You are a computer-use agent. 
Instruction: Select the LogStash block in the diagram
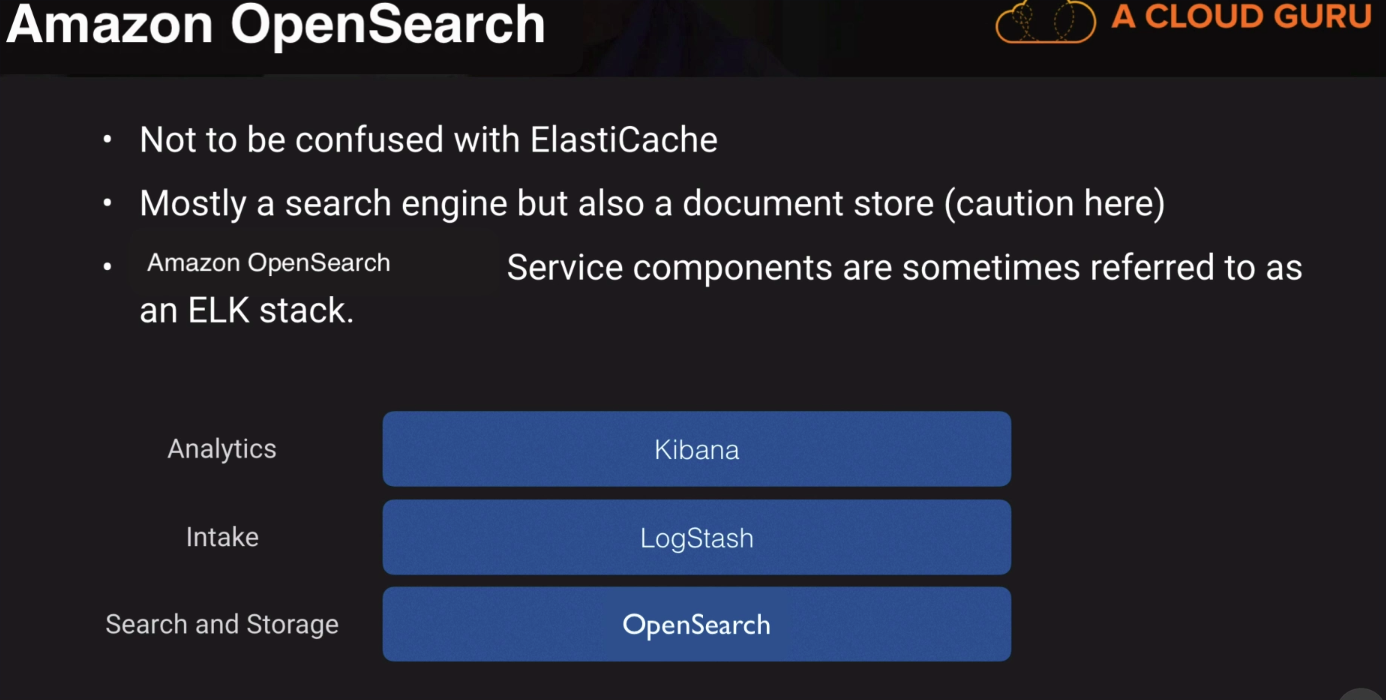(x=696, y=538)
